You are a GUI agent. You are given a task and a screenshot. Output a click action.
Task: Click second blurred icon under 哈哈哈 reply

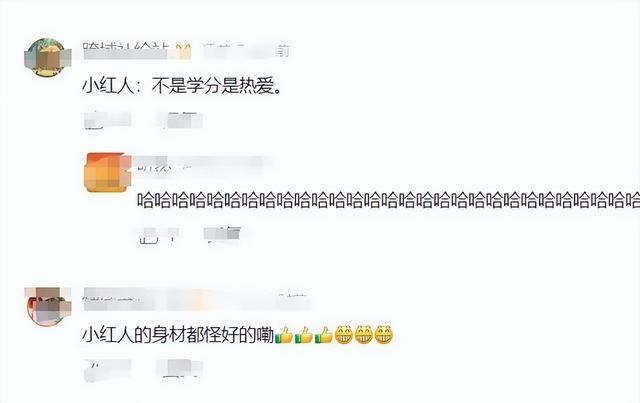(x=222, y=234)
